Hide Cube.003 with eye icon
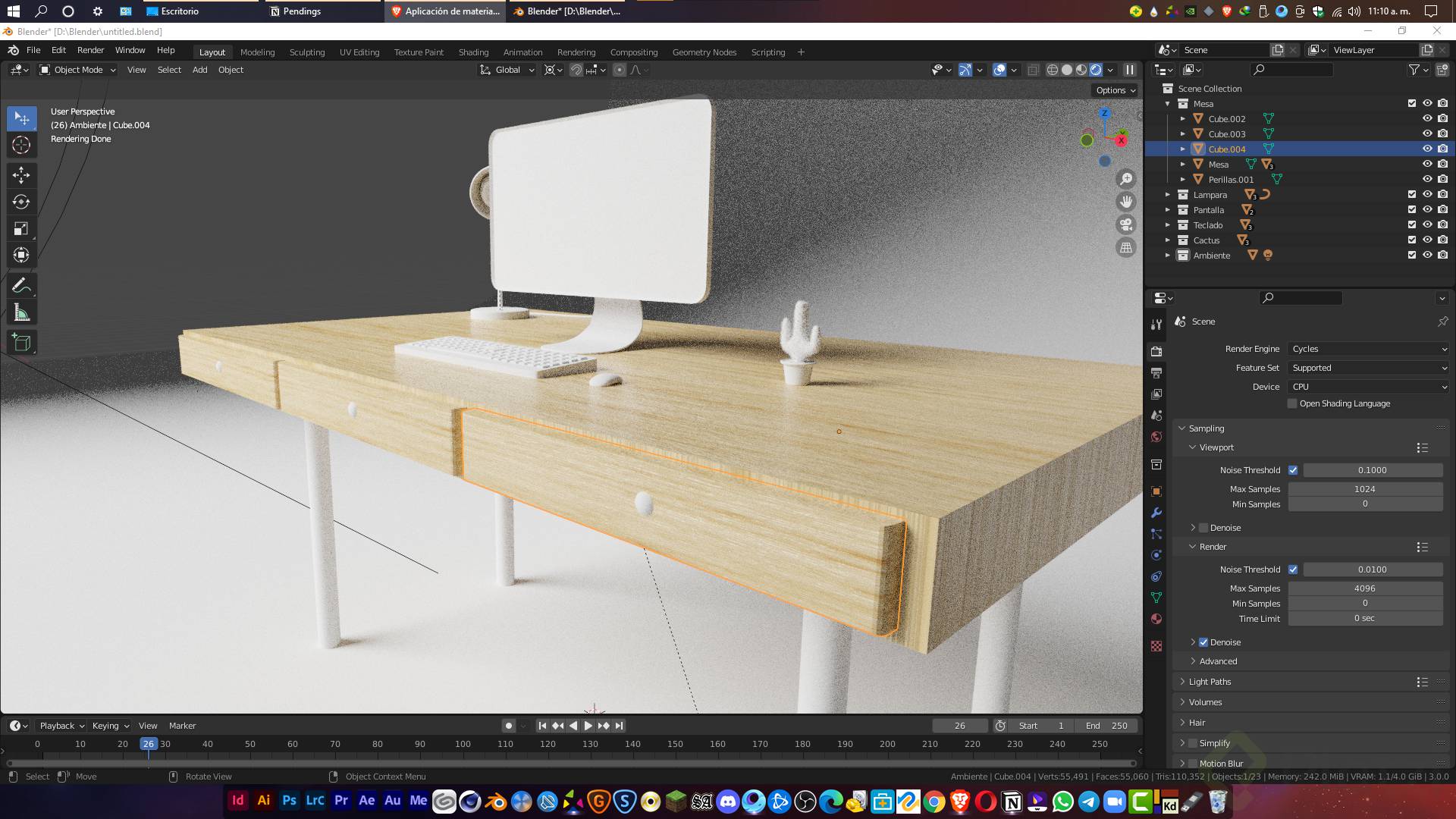Screen dimensions: 1456x819 (x=1426, y=133)
